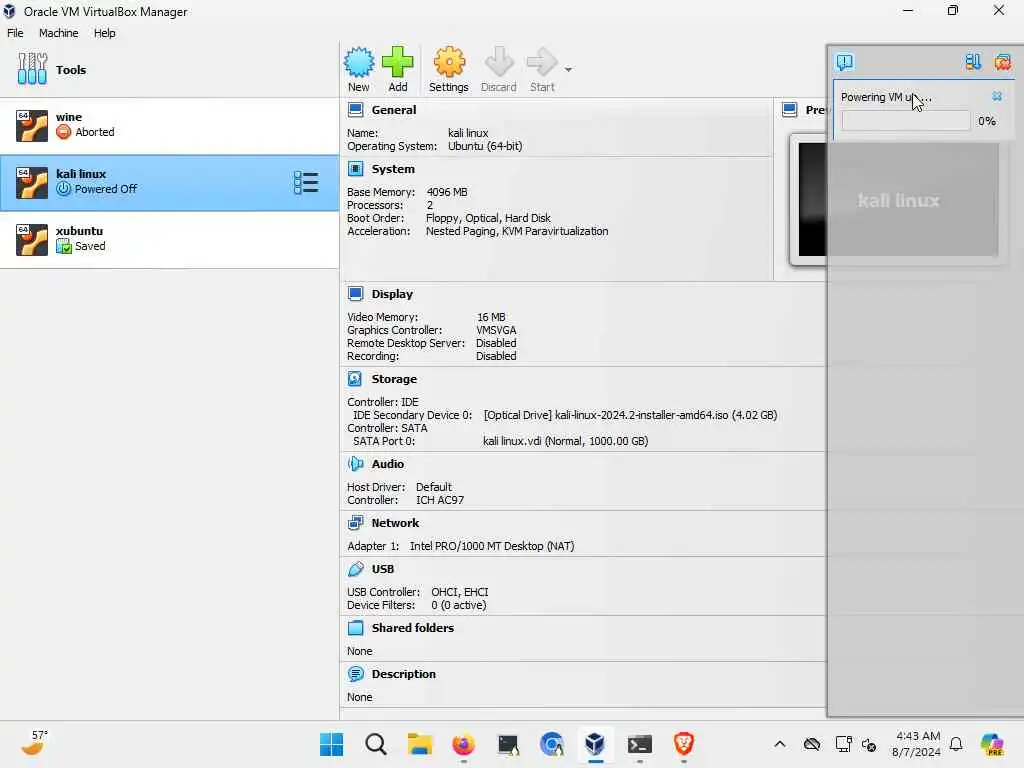This screenshot has height=768, width=1024.
Task: Click the Intel PRO/1000 MT Desktop (NAT) adapter
Action: [x=492, y=546]
